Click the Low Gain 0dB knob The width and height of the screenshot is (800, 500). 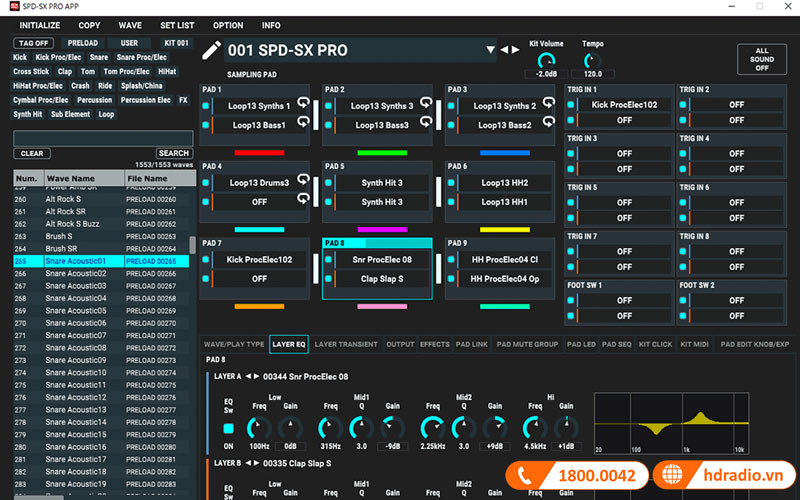(x=290, y=428)
